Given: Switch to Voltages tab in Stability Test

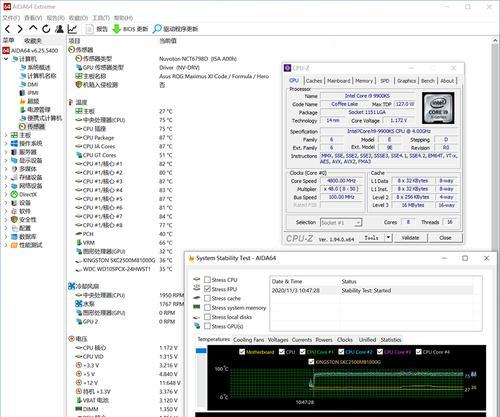Looking at the screenshot, I should click(x=278, y=340).
